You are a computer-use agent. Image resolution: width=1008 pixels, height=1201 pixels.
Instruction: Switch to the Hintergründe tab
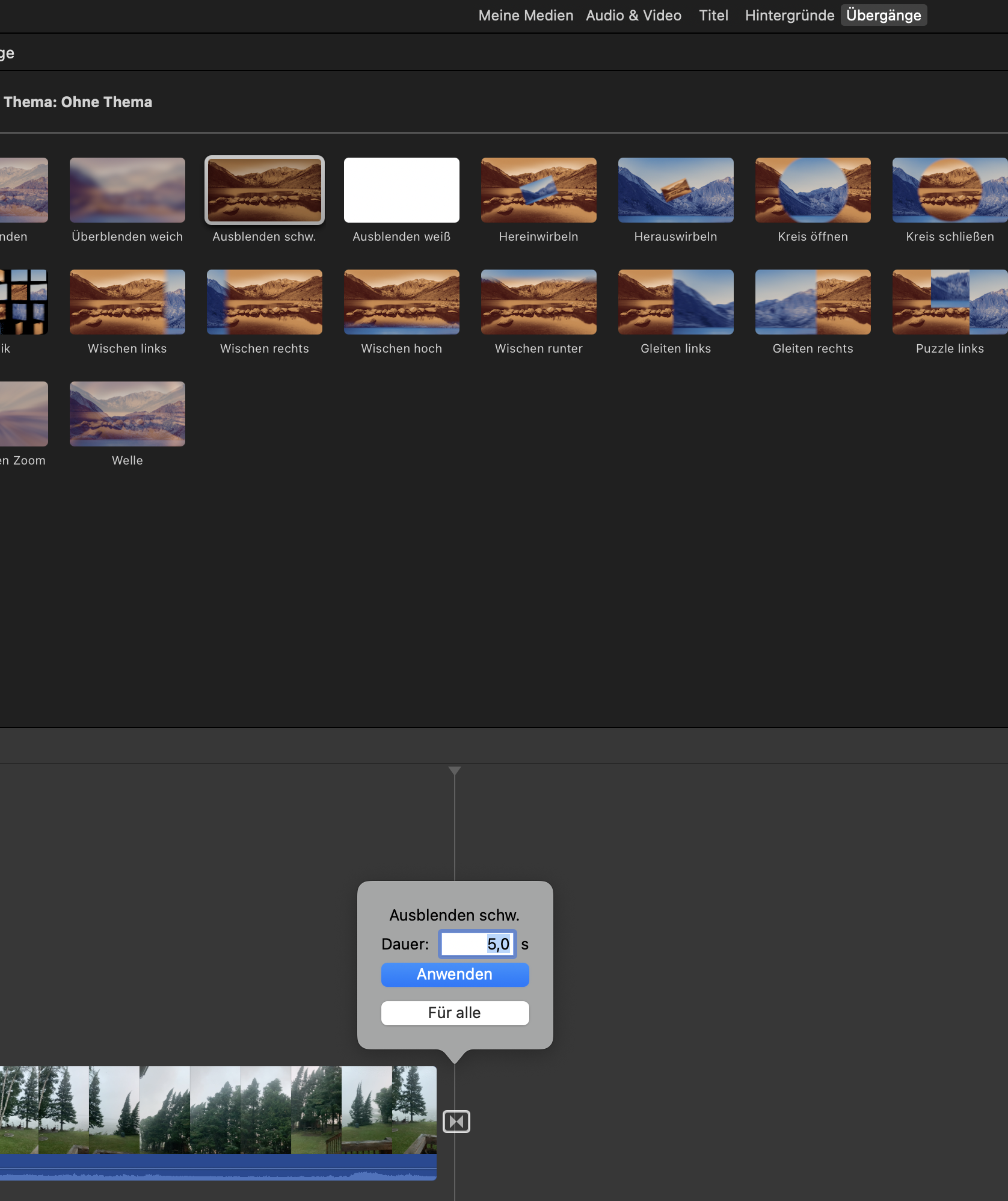click(x=789, y=16)
